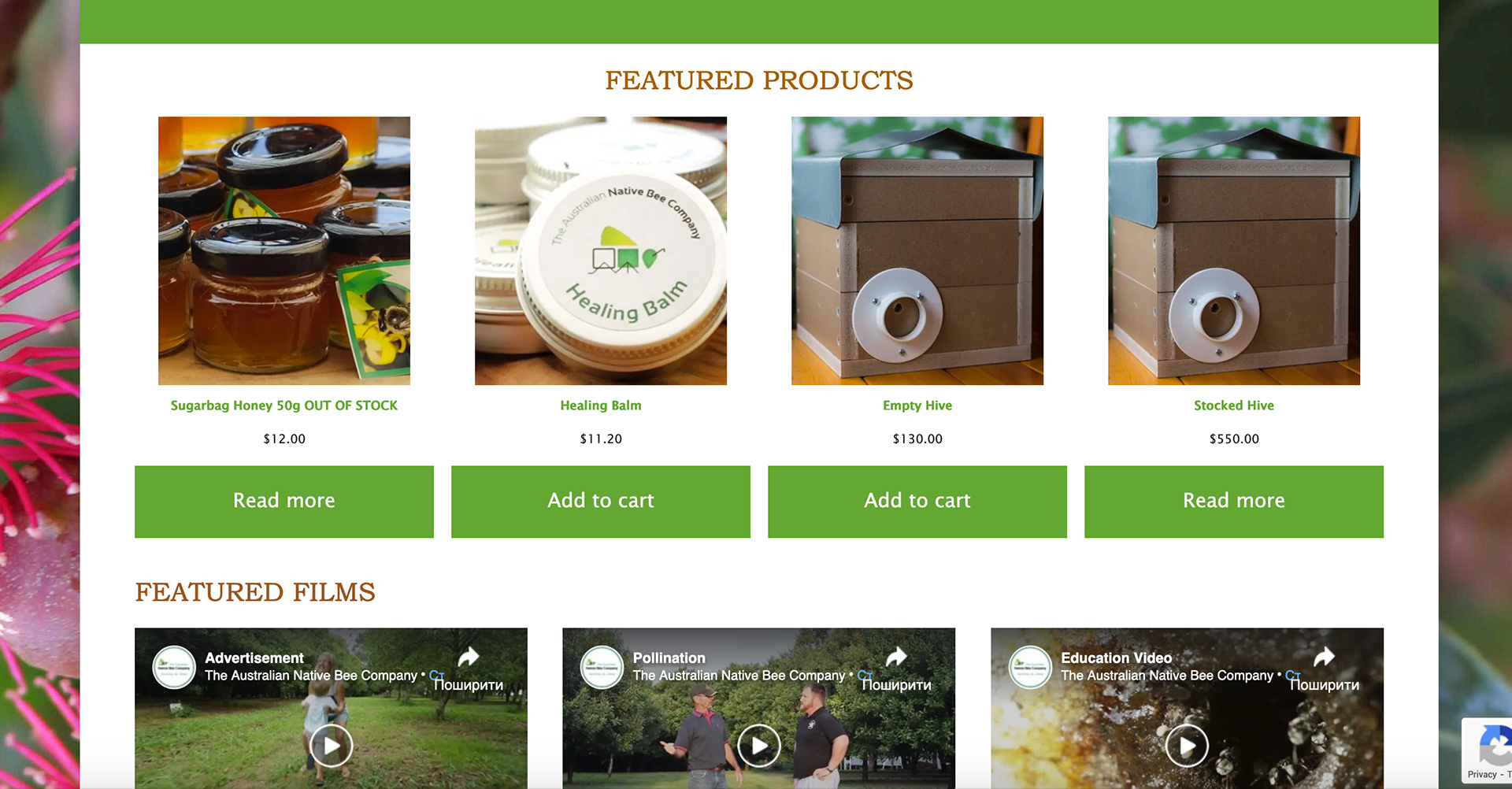The width and height of the screenshot is (1512, 789).
Task: Add Empty Hive to cart
Action: 917,502
